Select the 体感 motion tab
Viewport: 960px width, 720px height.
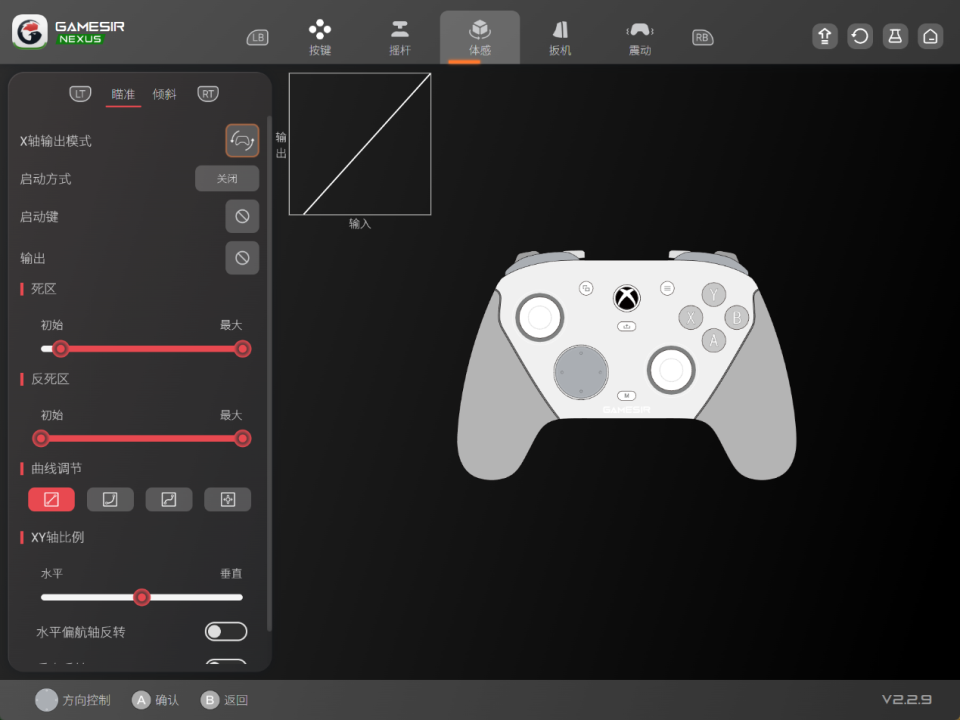[480, 37]
